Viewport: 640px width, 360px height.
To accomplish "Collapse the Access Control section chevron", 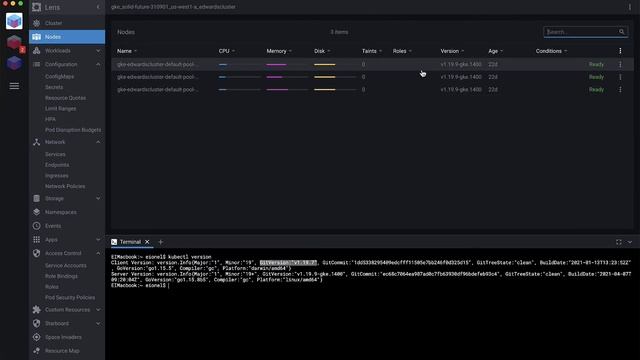I will [98, 253].
